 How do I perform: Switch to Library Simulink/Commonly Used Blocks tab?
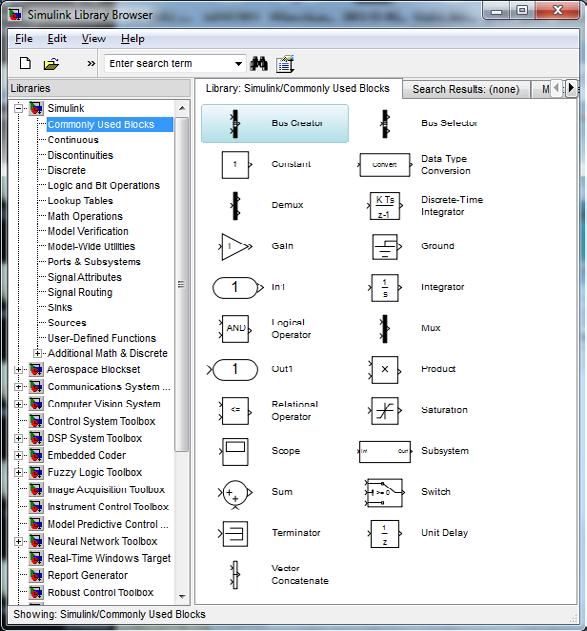(298, 88)
